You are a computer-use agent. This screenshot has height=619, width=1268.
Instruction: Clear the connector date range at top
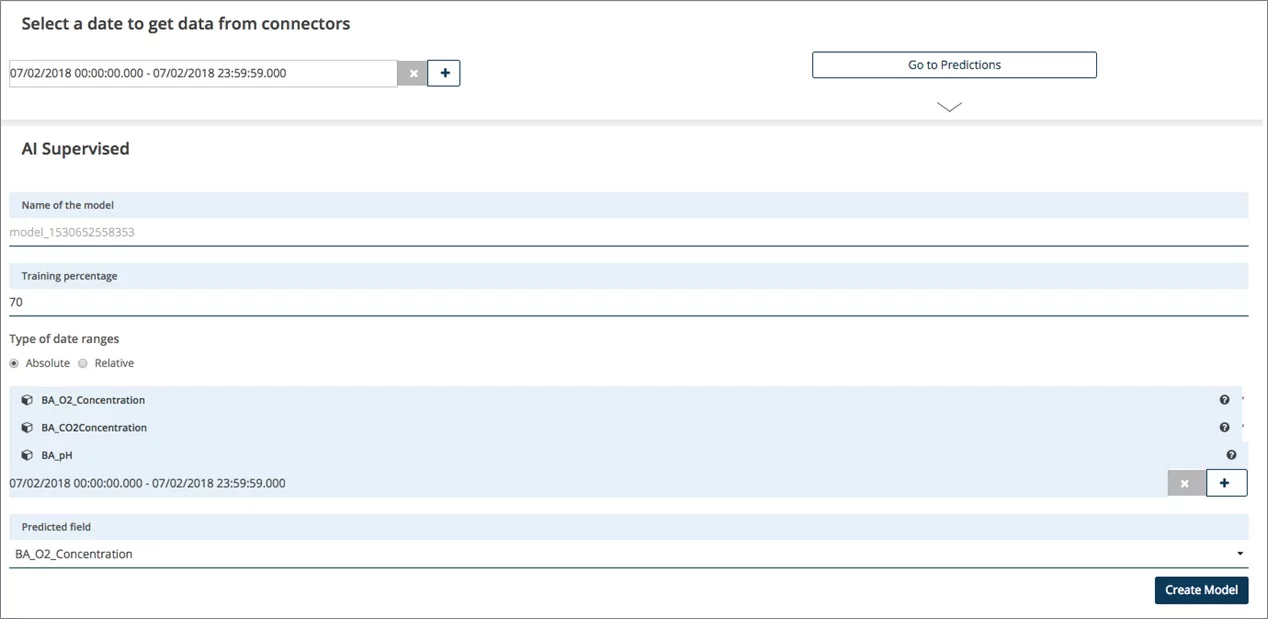pyautogui.click(x=413, y=73)
